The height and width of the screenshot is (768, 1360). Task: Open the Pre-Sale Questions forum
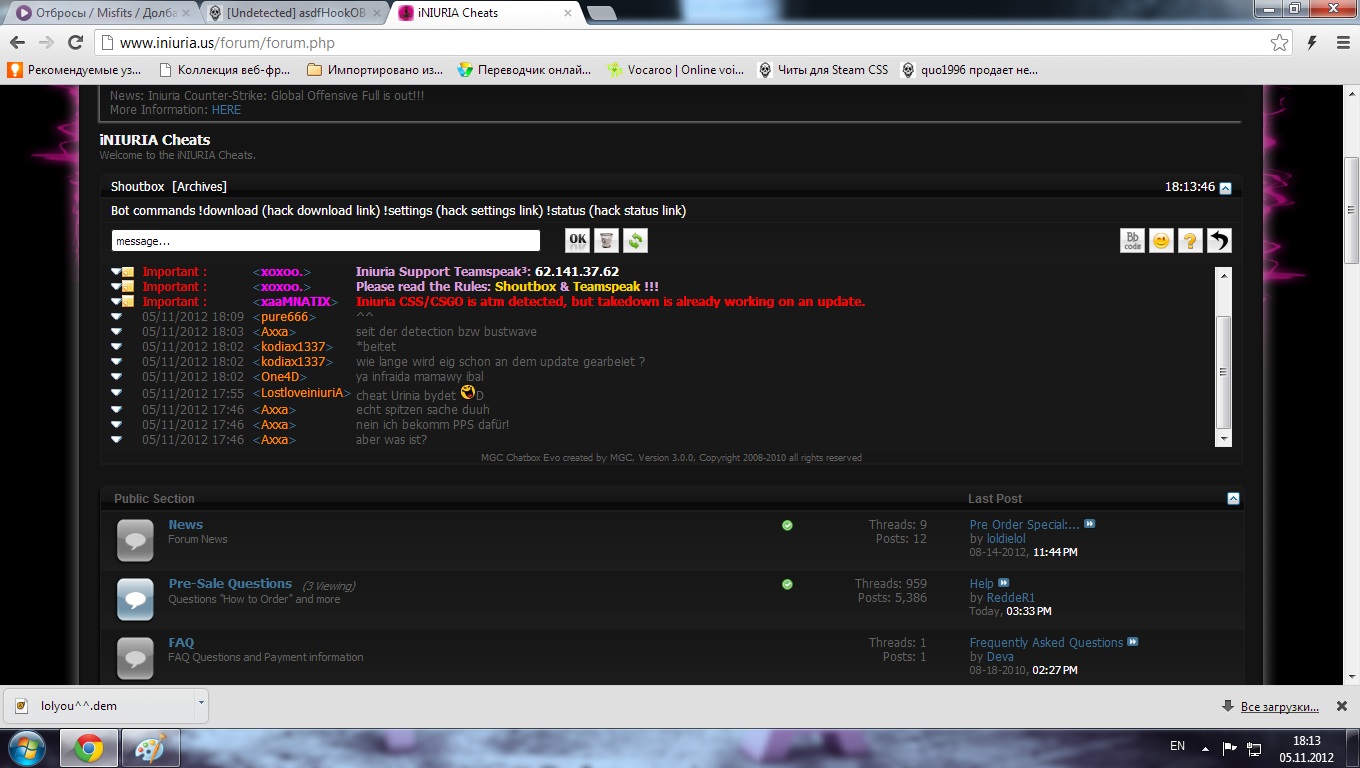point(230,583)
